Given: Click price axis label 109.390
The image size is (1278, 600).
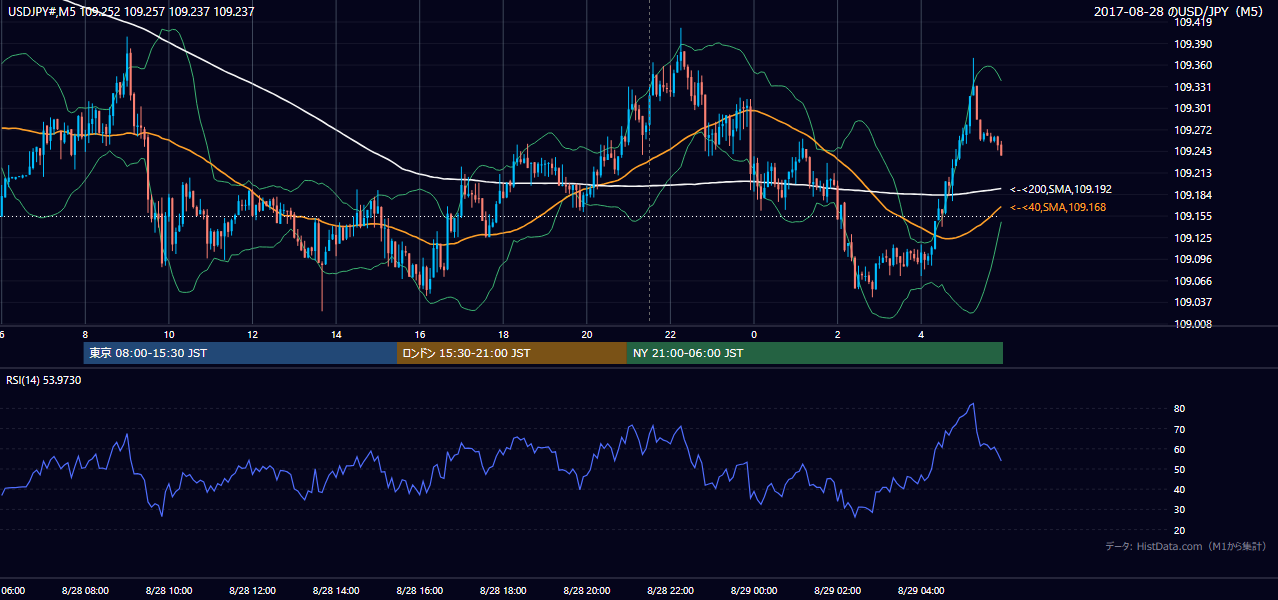Looking at the screenshot, I should point(1192,44).
